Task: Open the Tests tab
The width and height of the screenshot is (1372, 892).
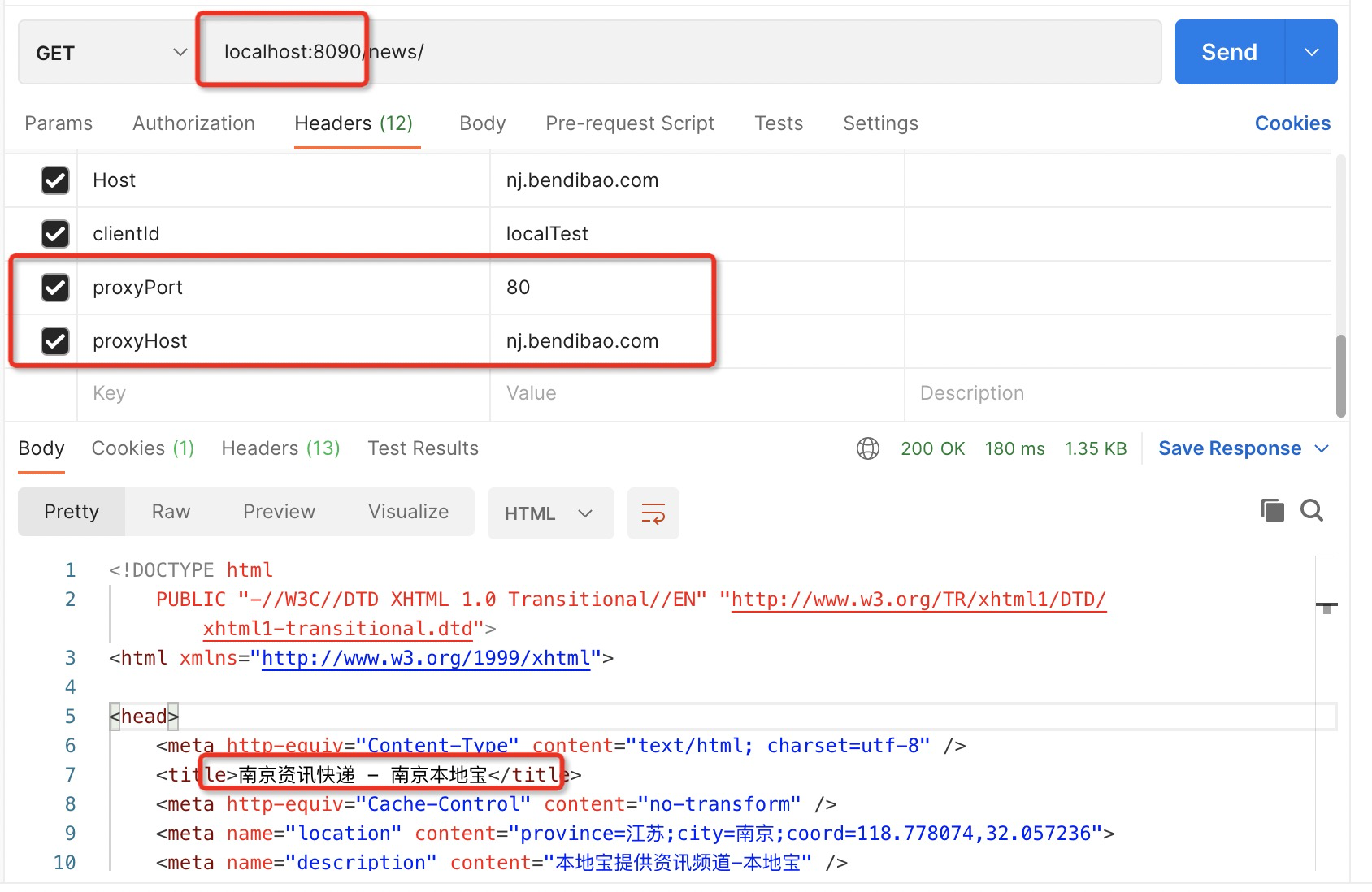Action: [x=779, y=123]
